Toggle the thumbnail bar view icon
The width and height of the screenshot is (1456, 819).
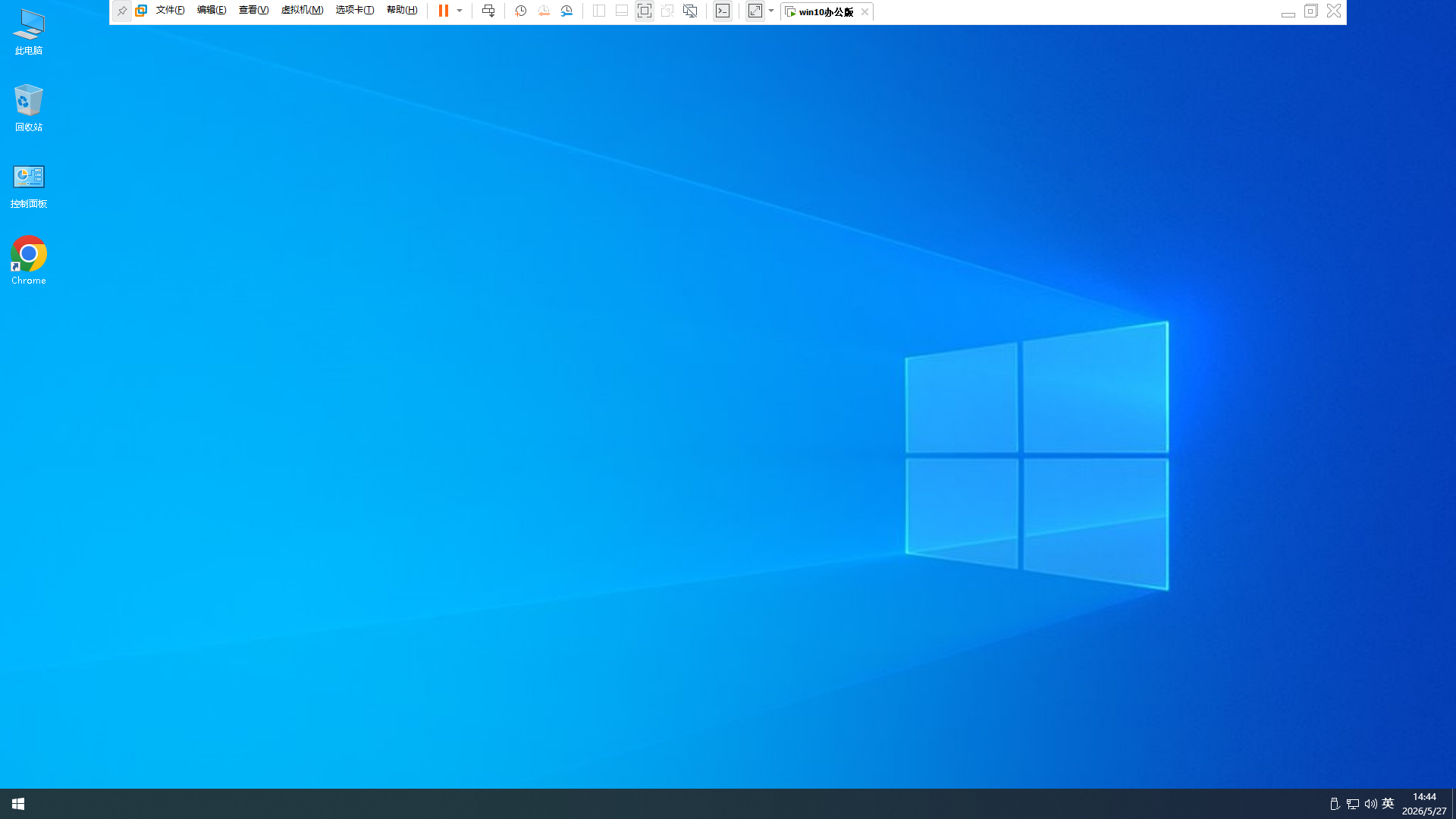622,11
